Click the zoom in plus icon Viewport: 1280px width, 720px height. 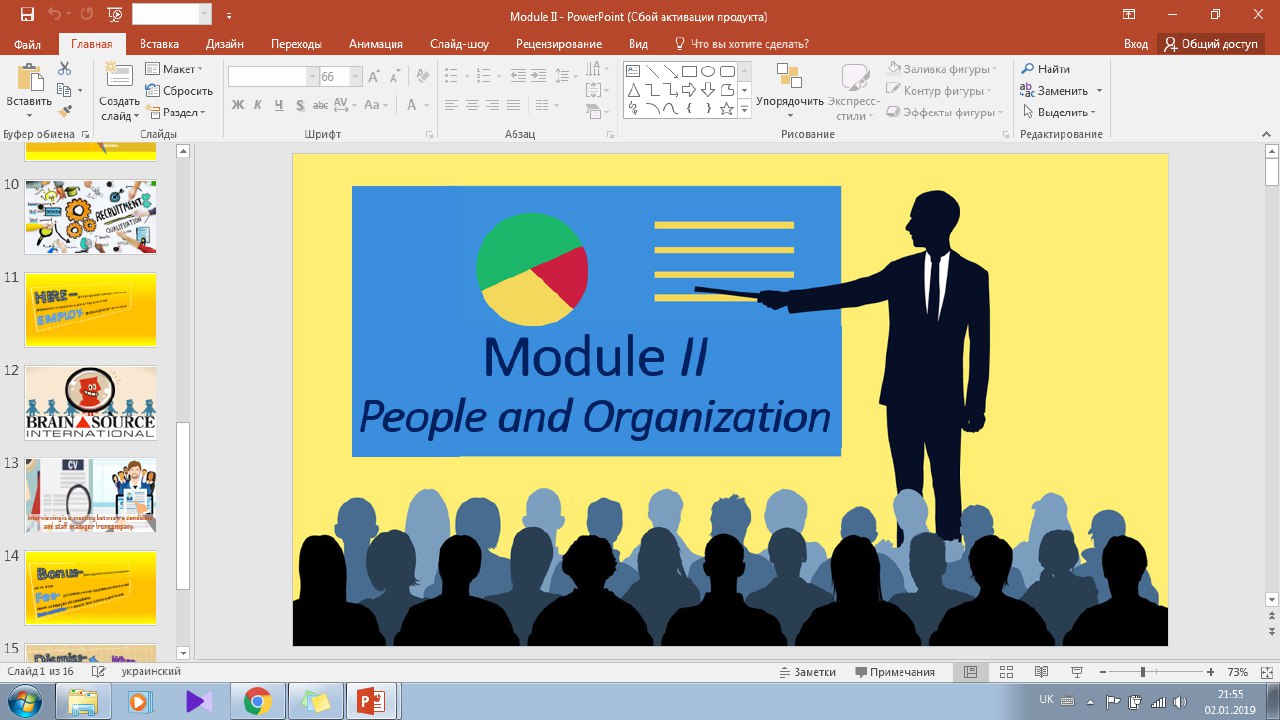(1211, 672)
